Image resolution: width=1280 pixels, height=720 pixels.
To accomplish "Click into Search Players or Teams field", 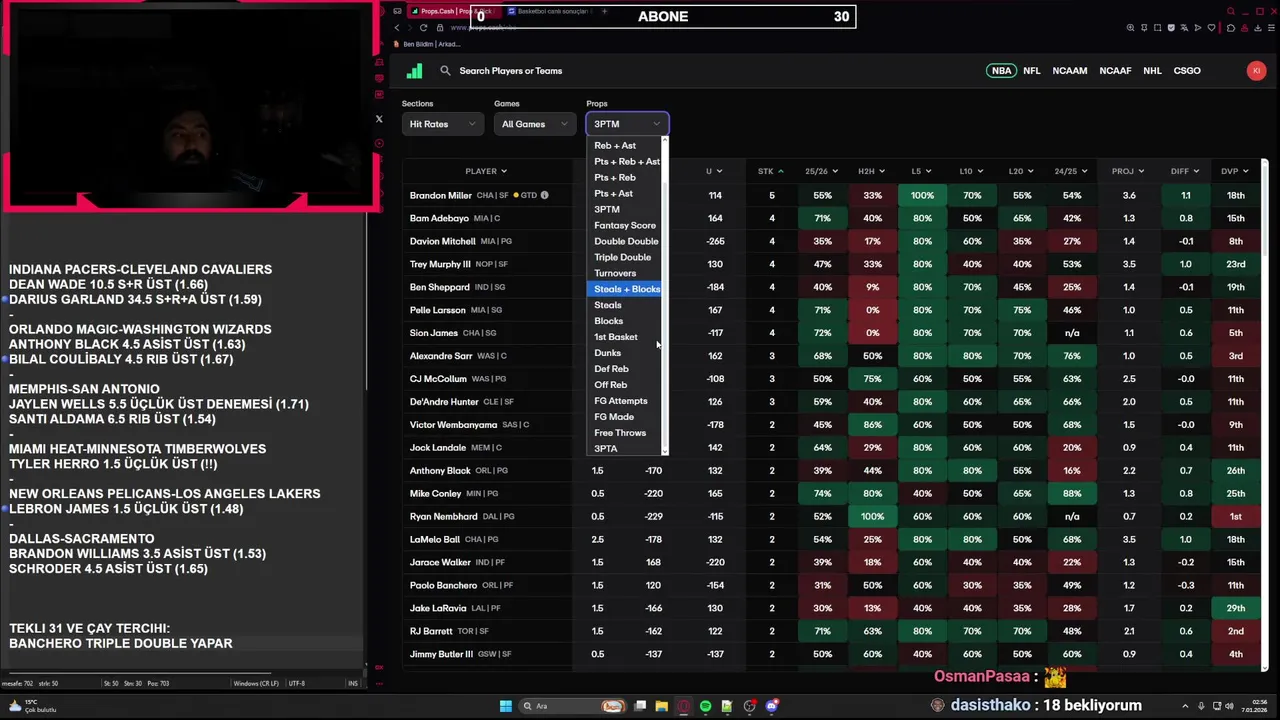I will [510, 71].
